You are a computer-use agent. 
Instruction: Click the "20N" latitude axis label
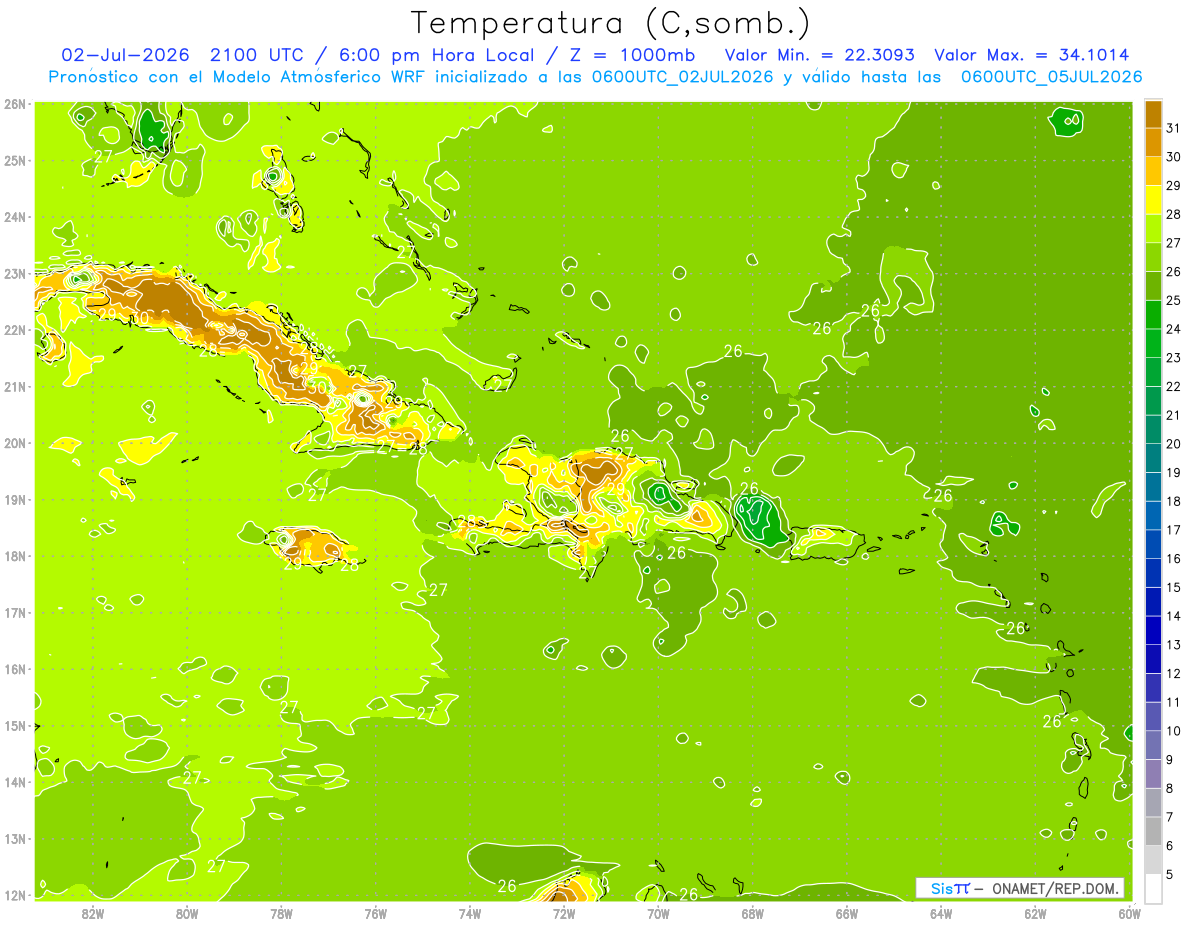[15, 443]
